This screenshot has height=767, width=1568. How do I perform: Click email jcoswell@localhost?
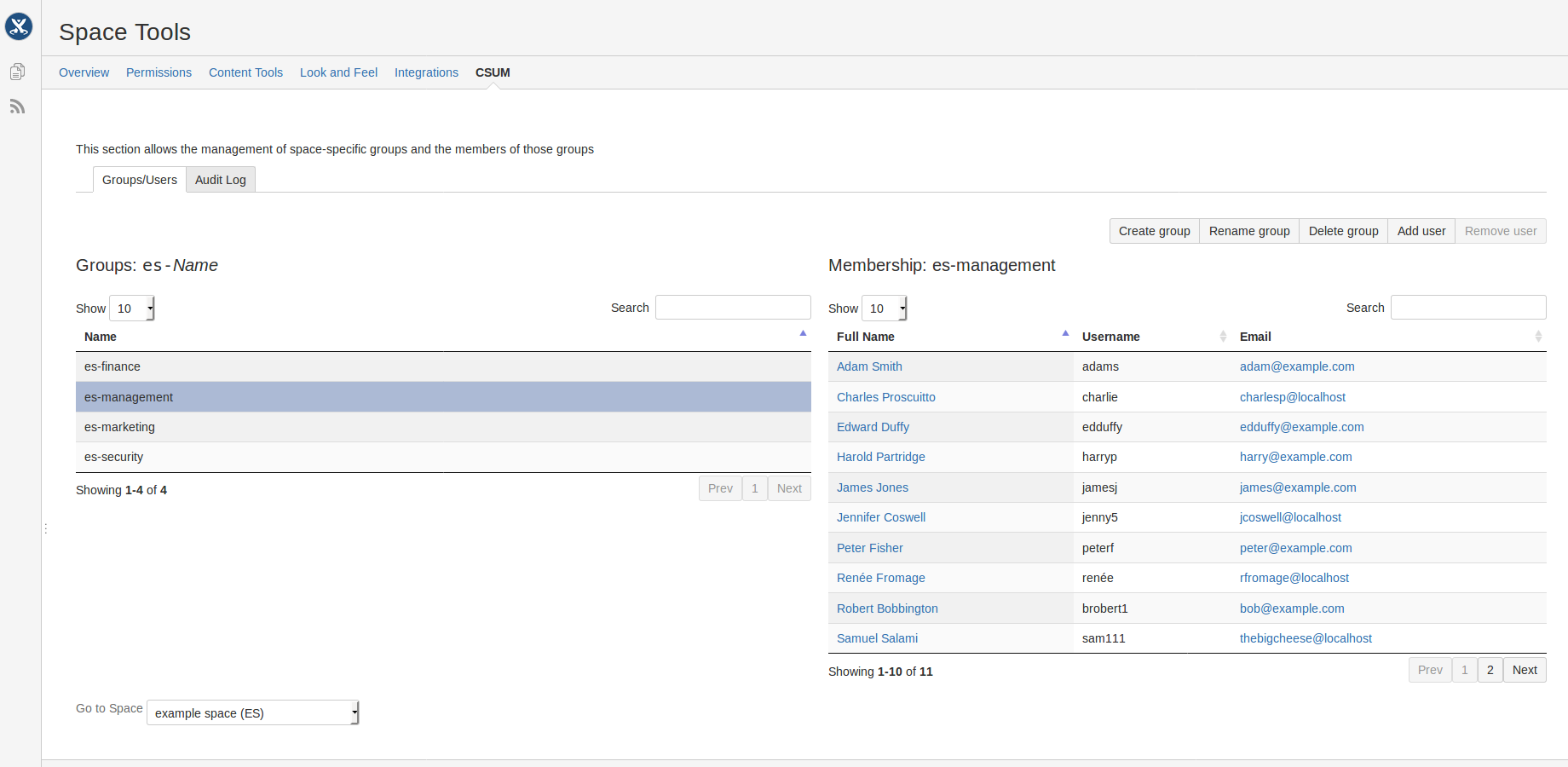click(1290, 517)
